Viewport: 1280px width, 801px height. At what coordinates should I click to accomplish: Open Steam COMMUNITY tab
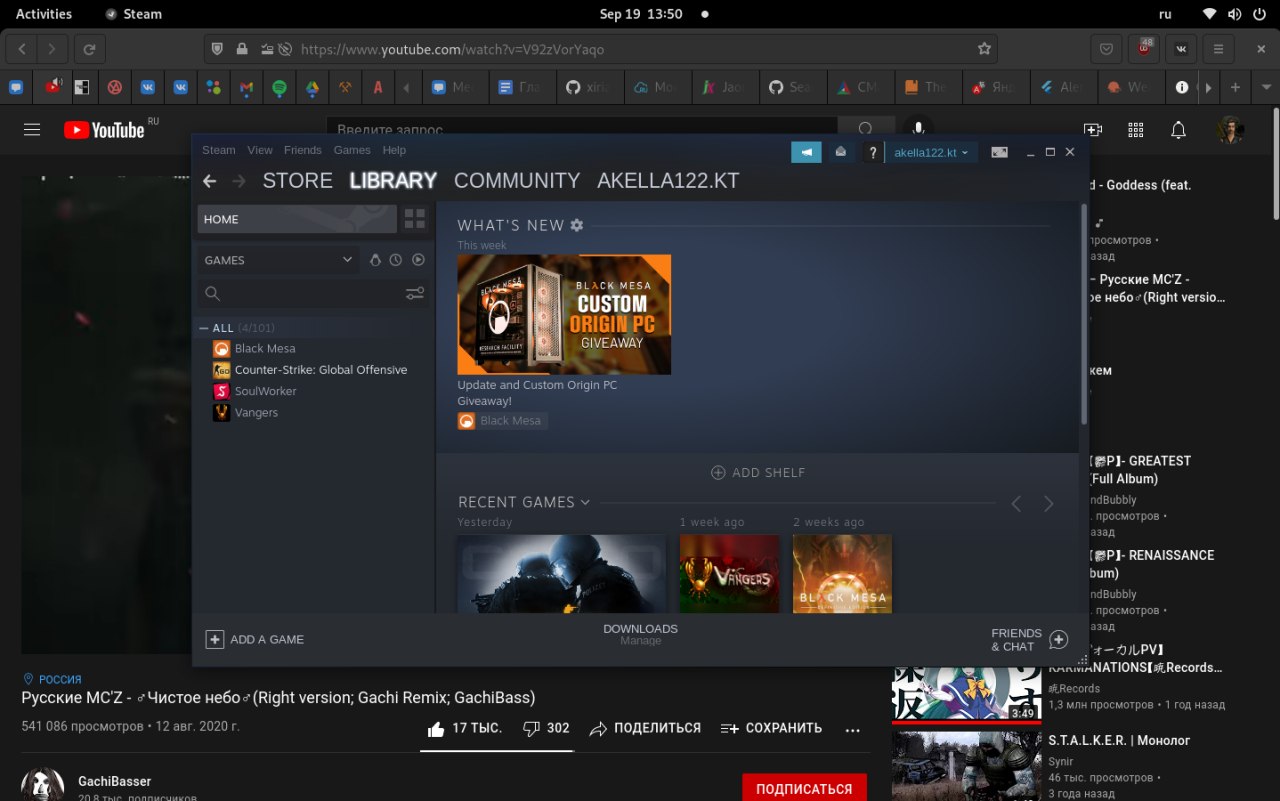517,181
